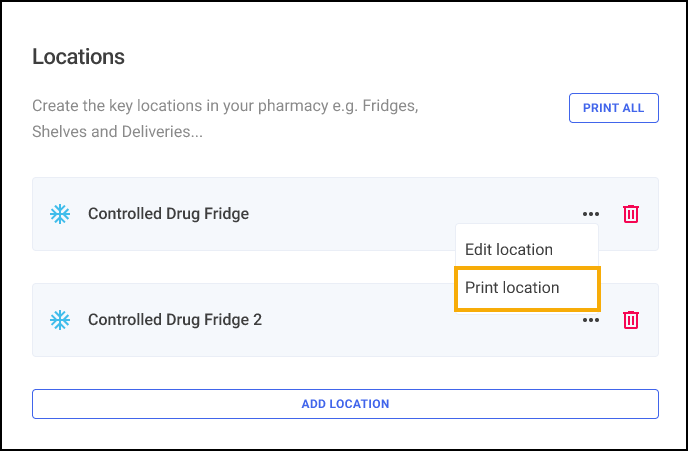Image resolution: width=688 pixels, height=451 pixels.
Task: Click the 'Shelves and Deliveries...' text line
Action: point(117,131)
